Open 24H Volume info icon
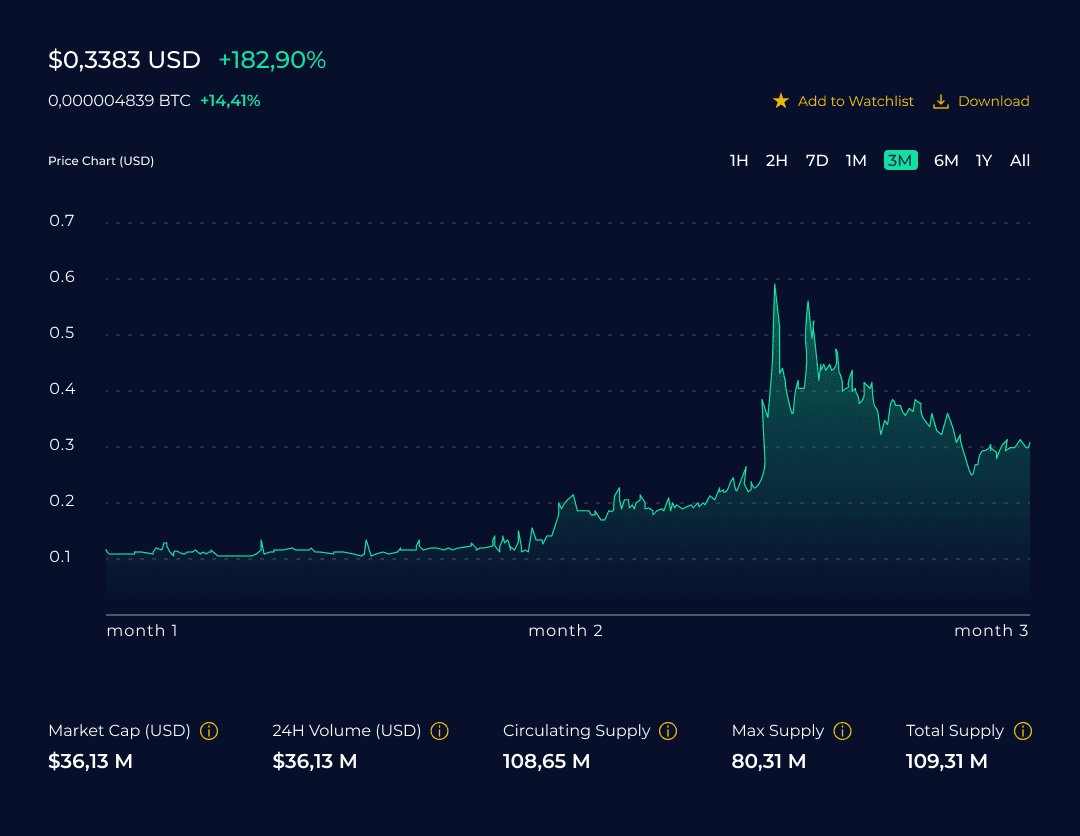This screenshot has height=836, width=1080. coord(439,731)
